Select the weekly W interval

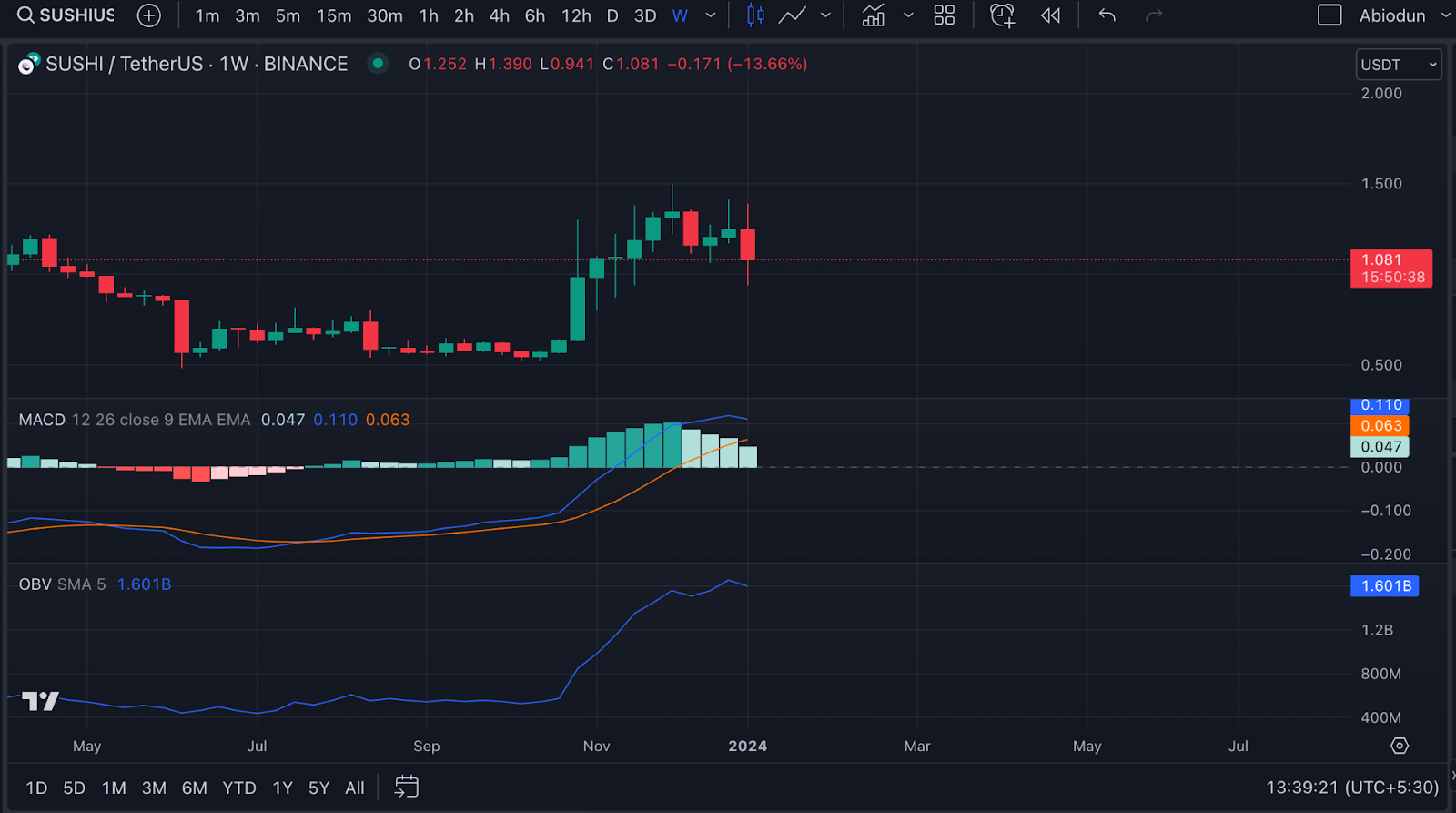680,15
